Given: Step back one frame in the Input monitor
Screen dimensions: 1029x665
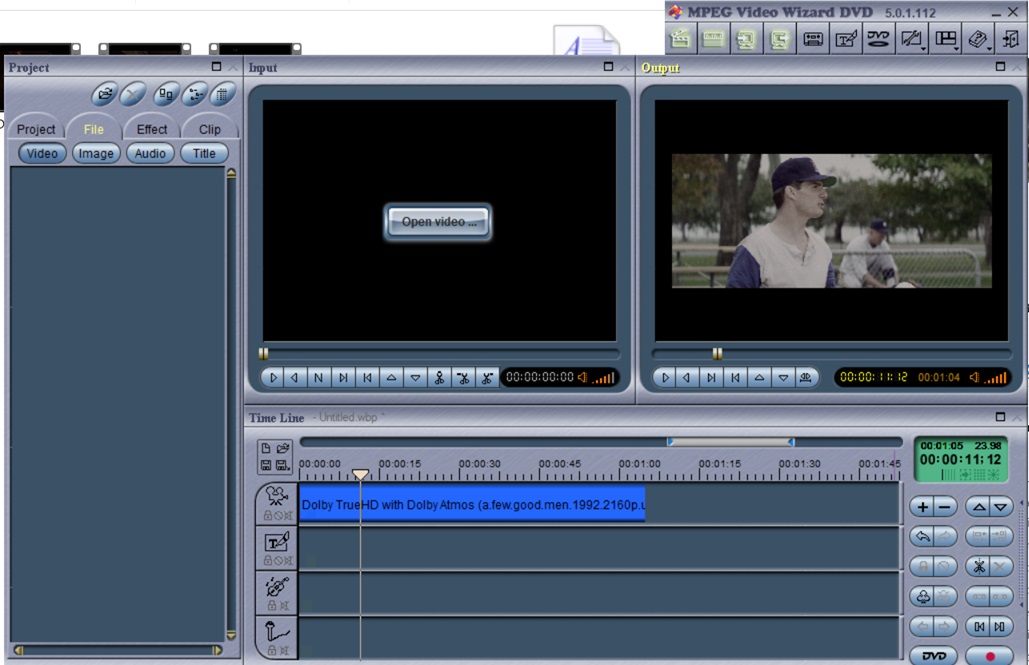Looking at the screenshot, I should click(x=295, y=377).
